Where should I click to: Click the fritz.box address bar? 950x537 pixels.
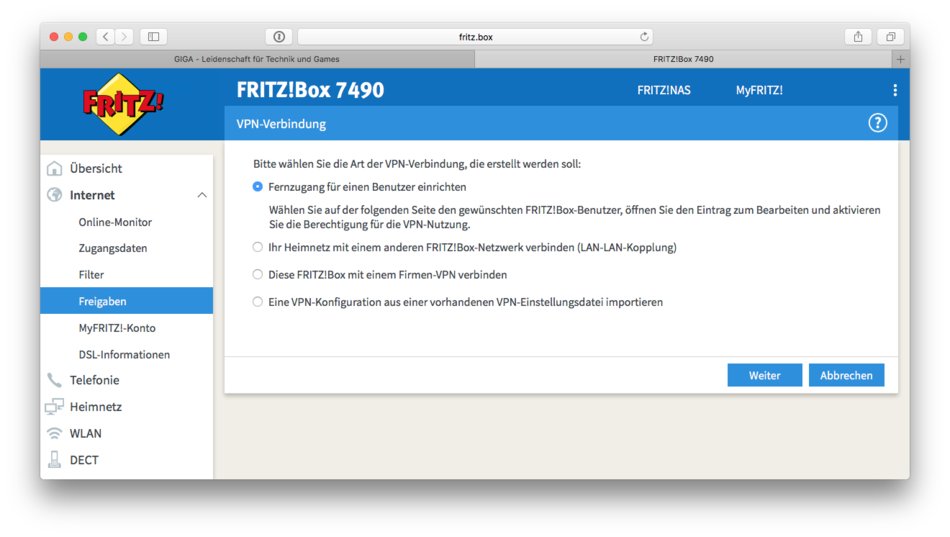(475, 37)
